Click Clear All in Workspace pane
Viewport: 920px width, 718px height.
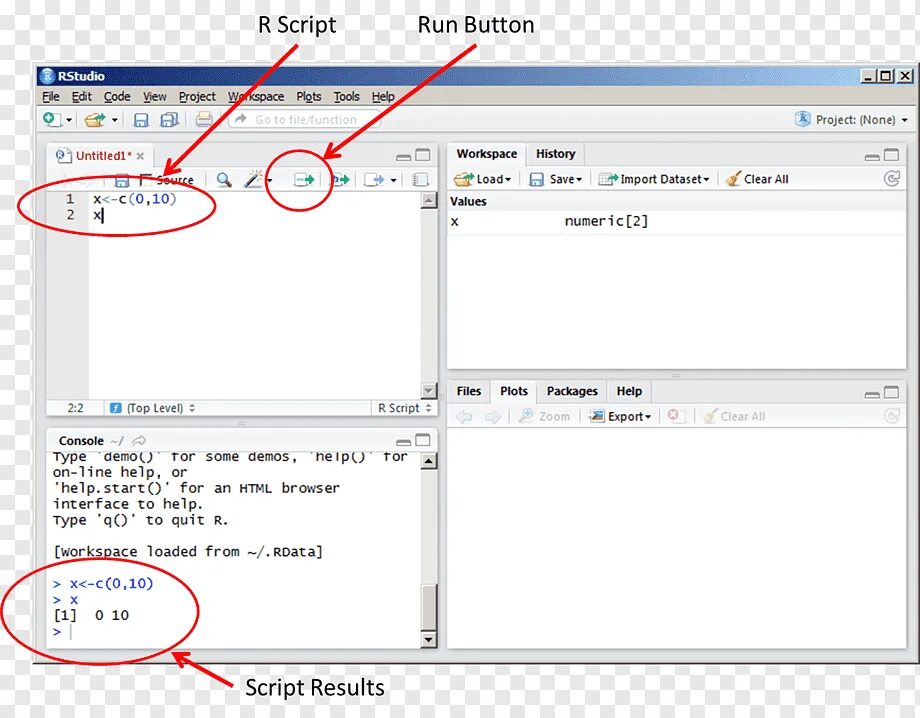pyautogui.click(x=757, y=179)
